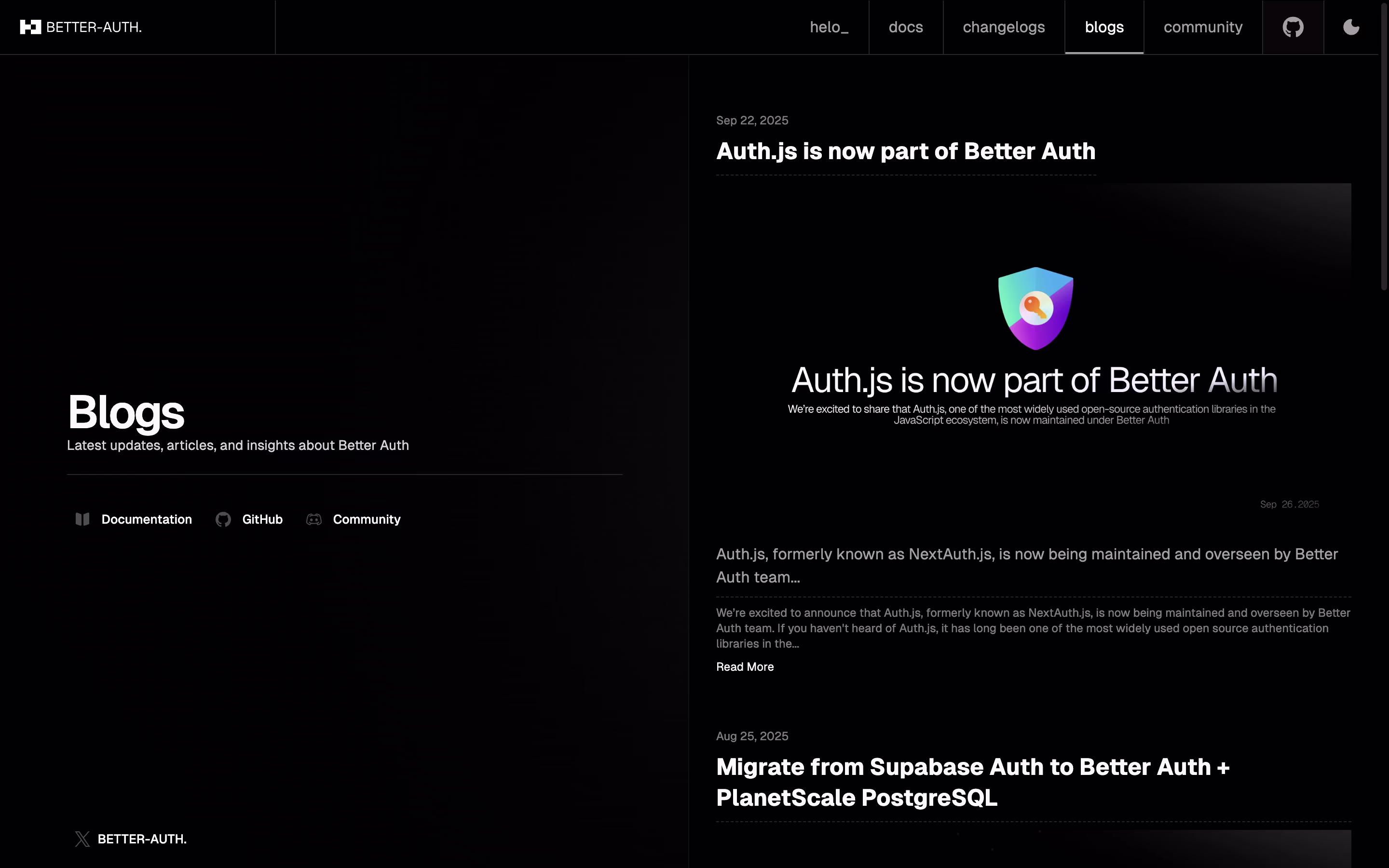The width and height of the screenshot is (1389, 868).
Task: Click the X (Twitter) icon at bottom left
Action: [x=82, y=839]
